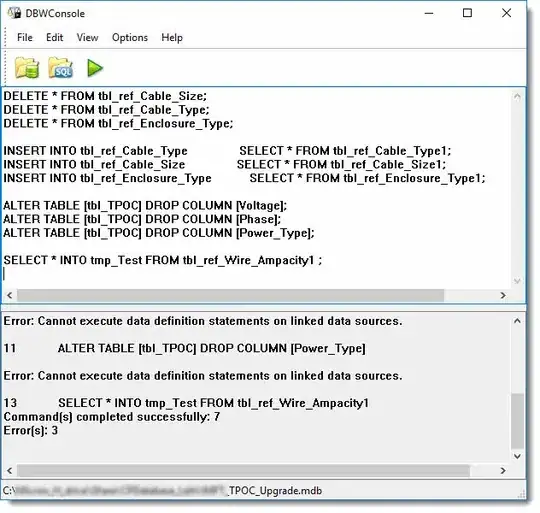Click SQL editor horizontal scroll right arrow
The width and height of the screenshot is (540, 513).
click(503, 295)
